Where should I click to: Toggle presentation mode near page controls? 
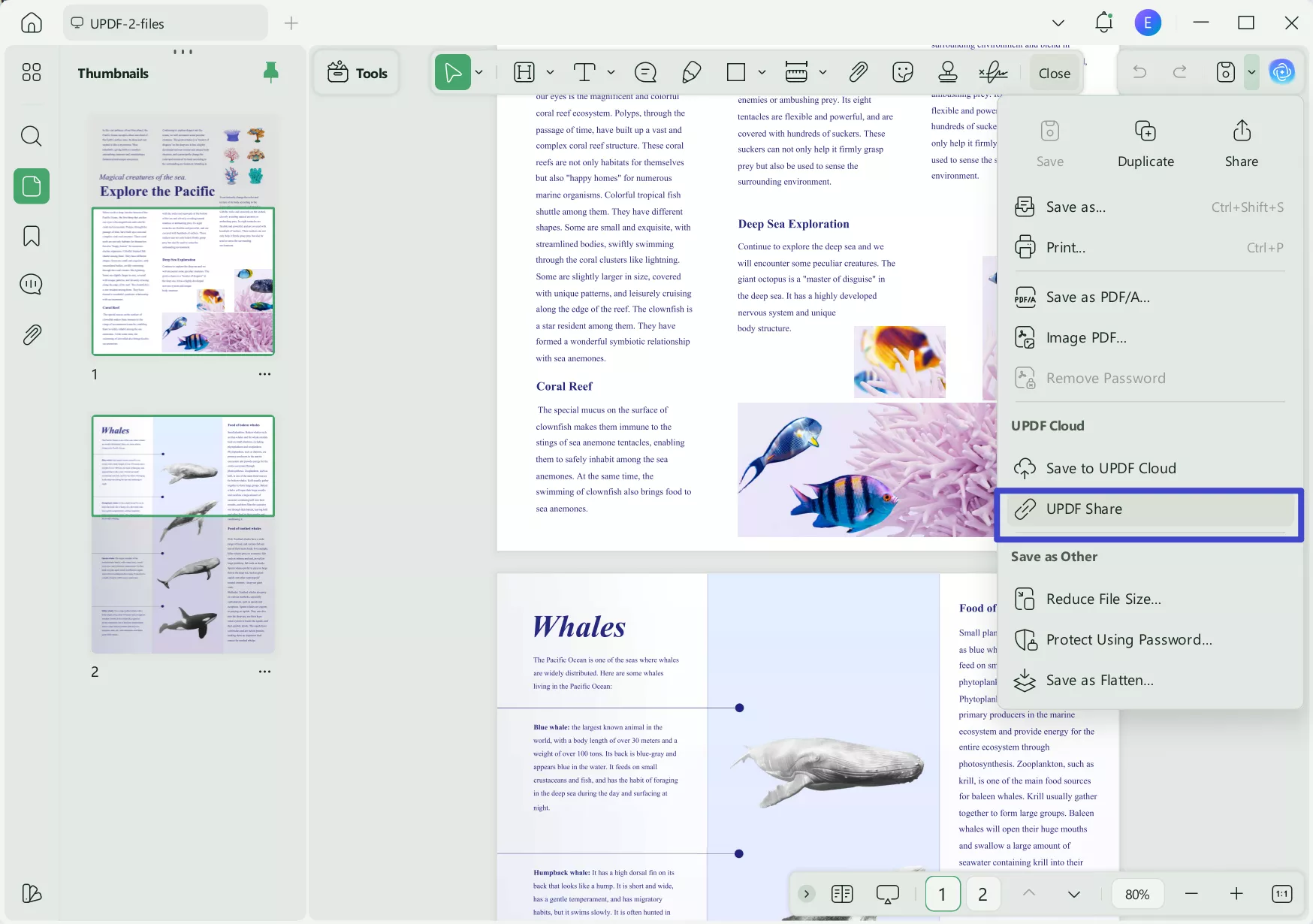click(887, 893)
